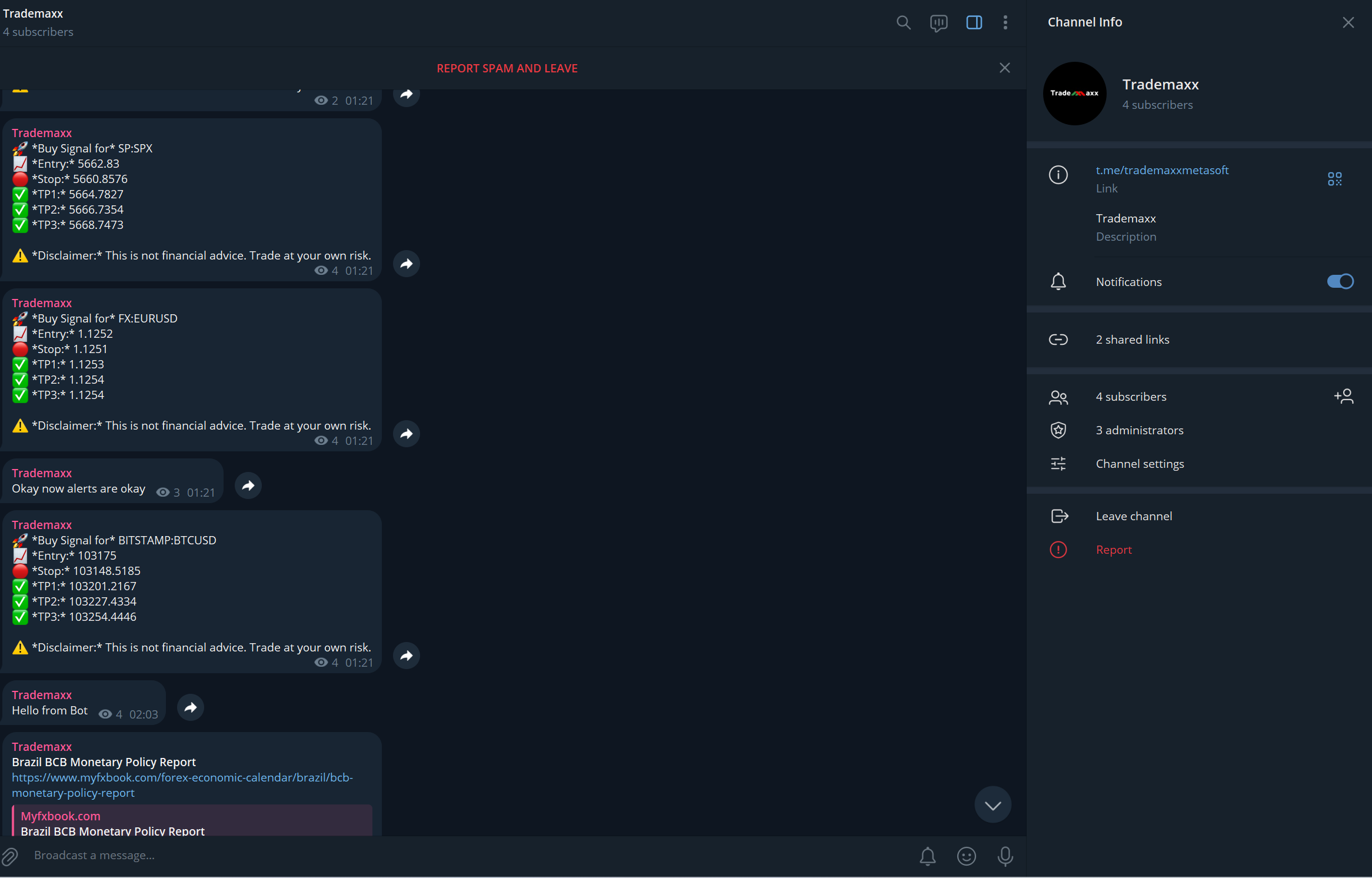Forward the BTCUSD buy signal message
The width and height of the screenshot is (1372, 878).
tap(406, 656)
